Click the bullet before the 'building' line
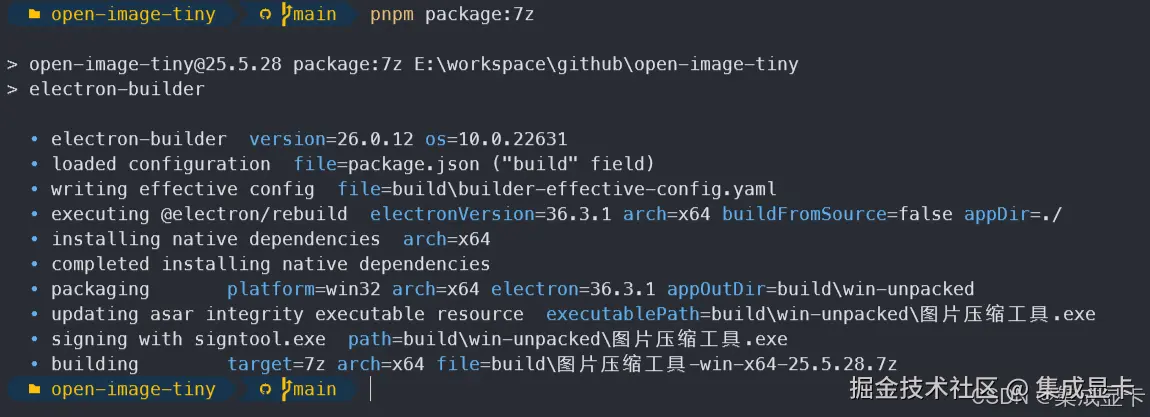Screen dimensions: 1150x417 (x=34, y=364)
